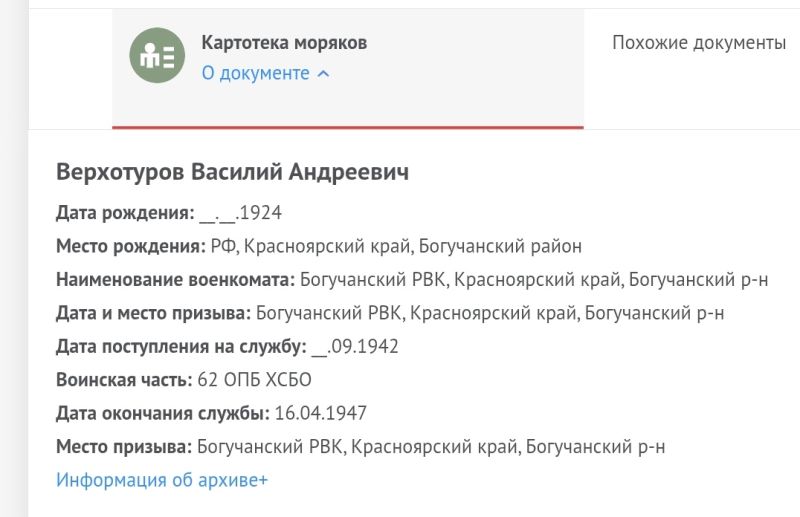Click the Дата и место призыва value
Screen dimensions: 800x517
pos(490,313)
